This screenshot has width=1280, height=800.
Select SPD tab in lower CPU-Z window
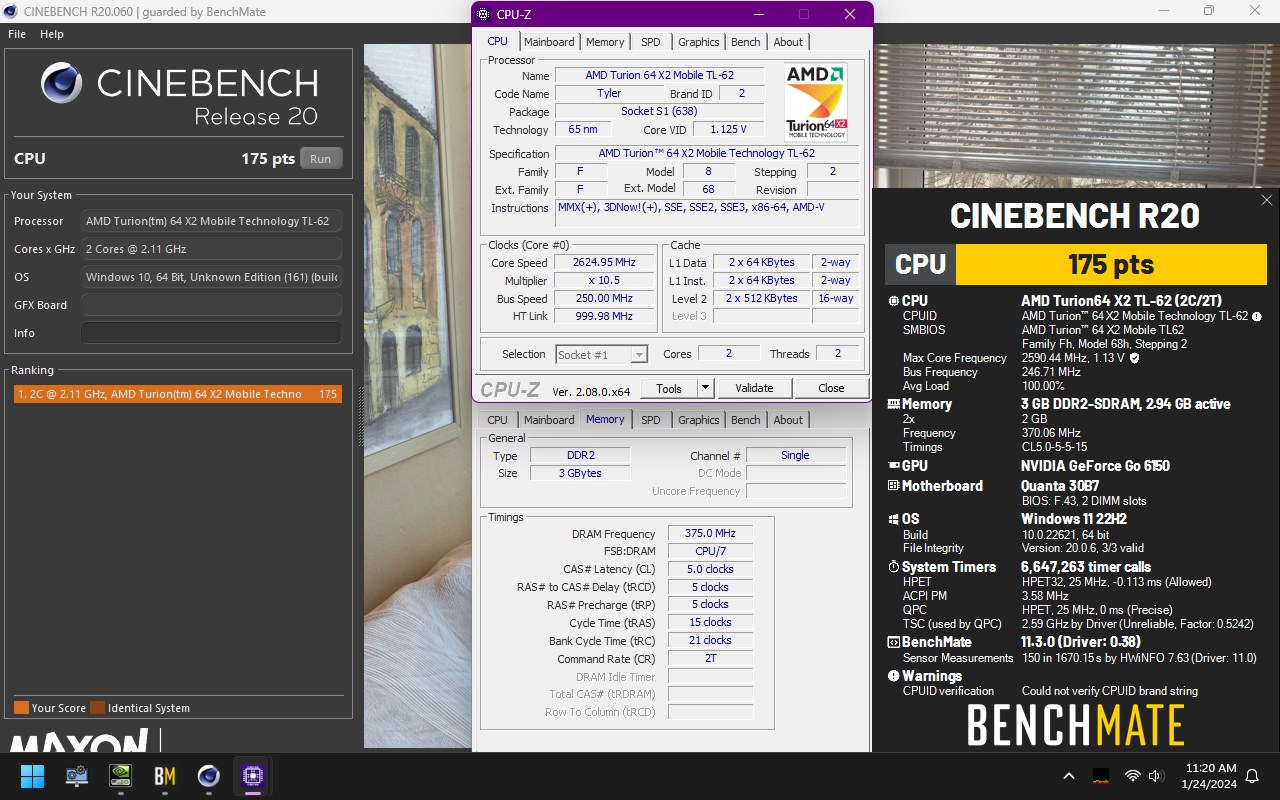click(651, 420)
